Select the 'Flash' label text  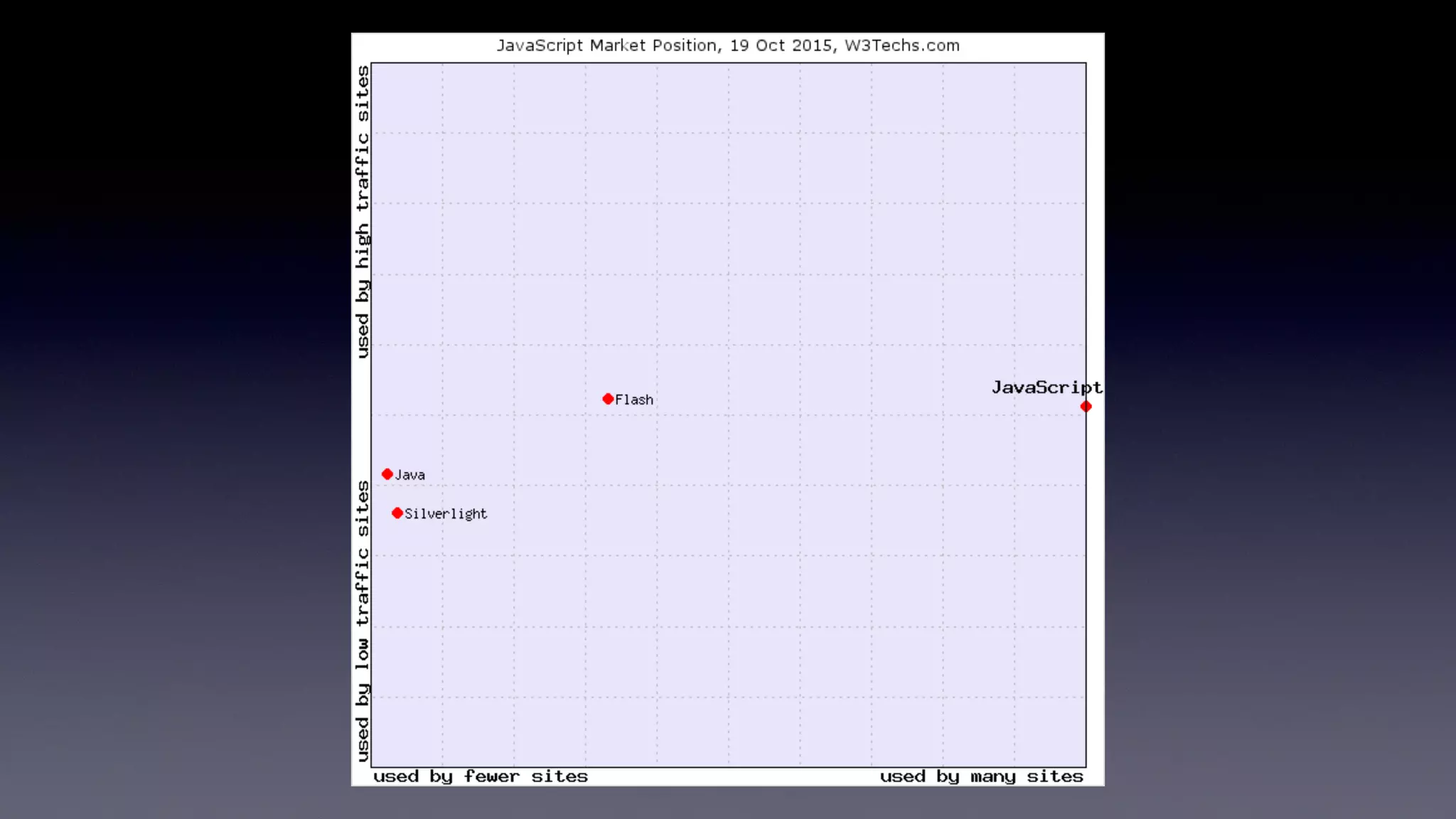pyautogui.click(x=634, y=400)
